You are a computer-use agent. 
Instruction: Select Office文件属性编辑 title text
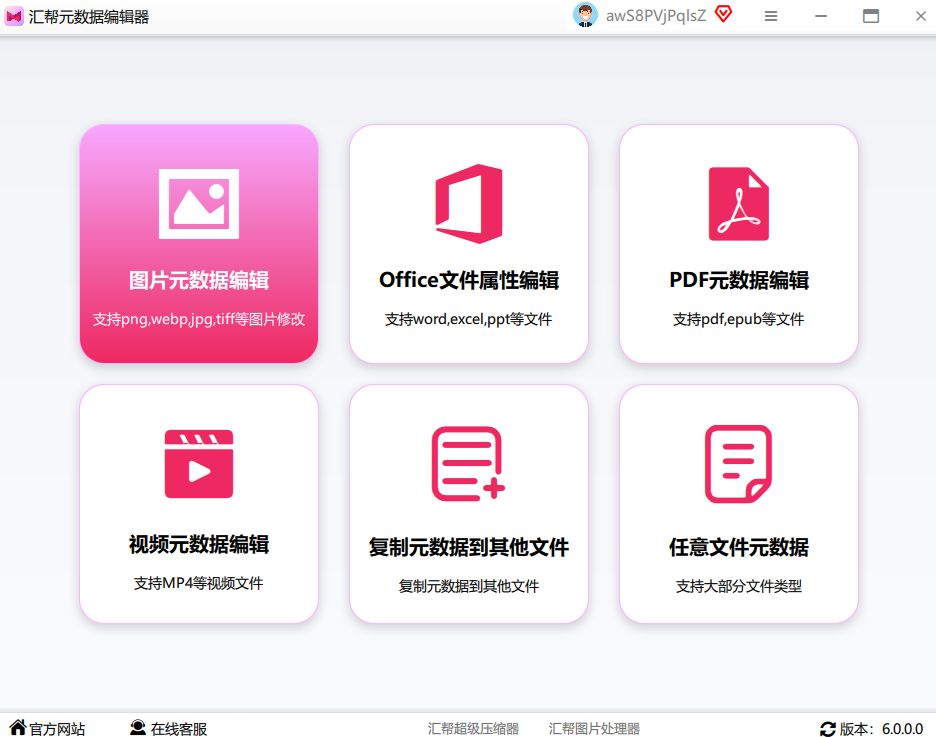[469, 280]
